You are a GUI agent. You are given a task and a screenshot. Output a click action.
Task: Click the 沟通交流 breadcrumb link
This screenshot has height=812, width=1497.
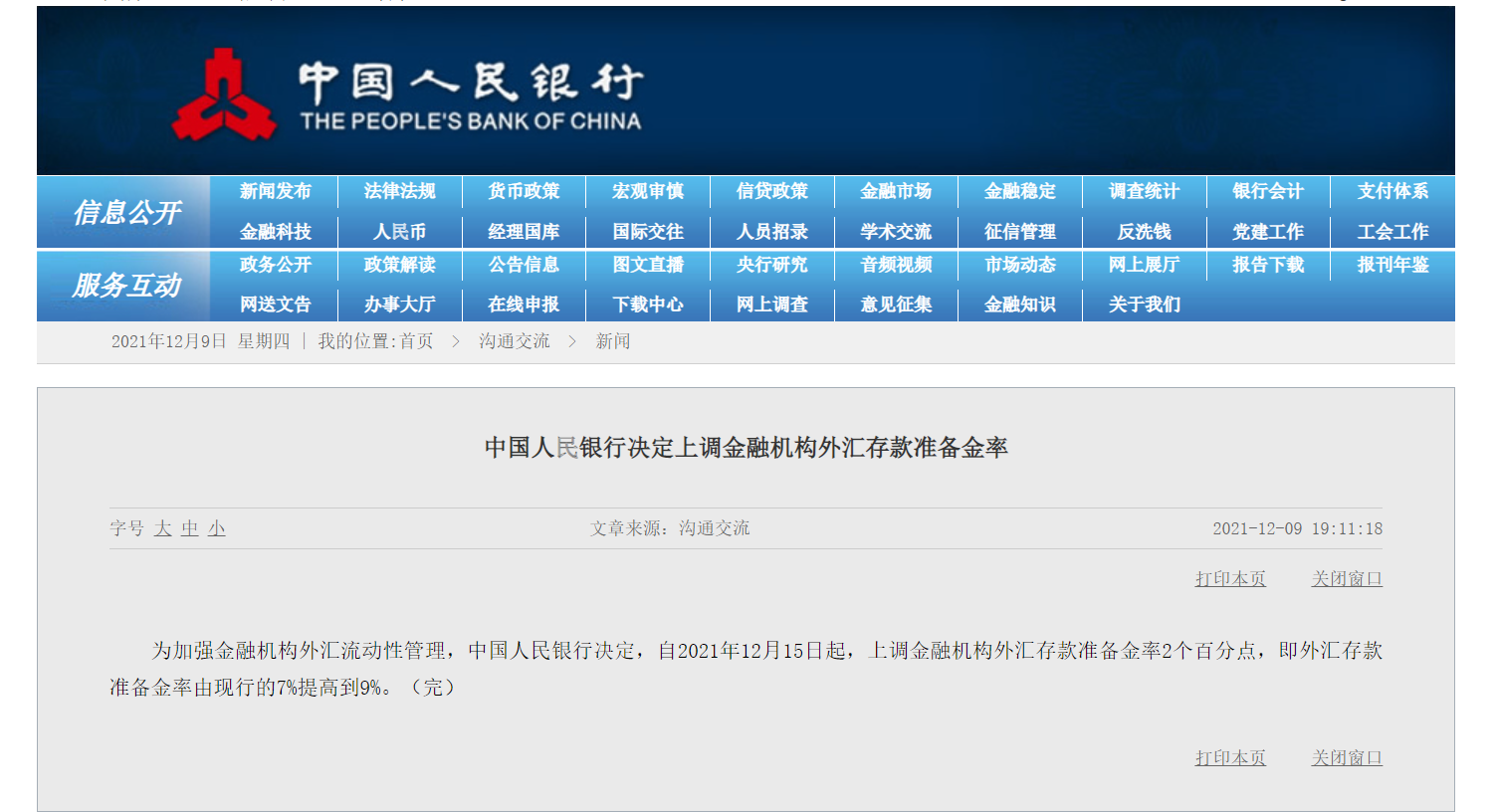514,341
